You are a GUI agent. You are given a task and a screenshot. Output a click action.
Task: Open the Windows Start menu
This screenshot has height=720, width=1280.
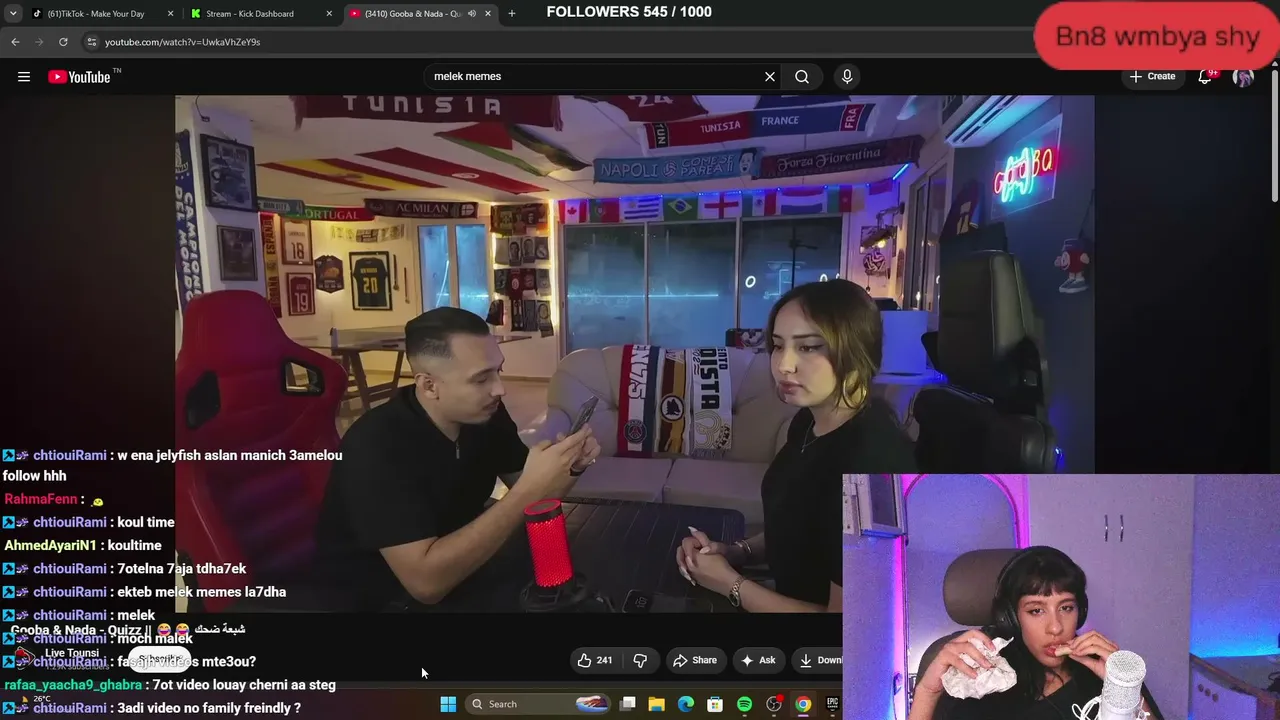pos(448,704)
